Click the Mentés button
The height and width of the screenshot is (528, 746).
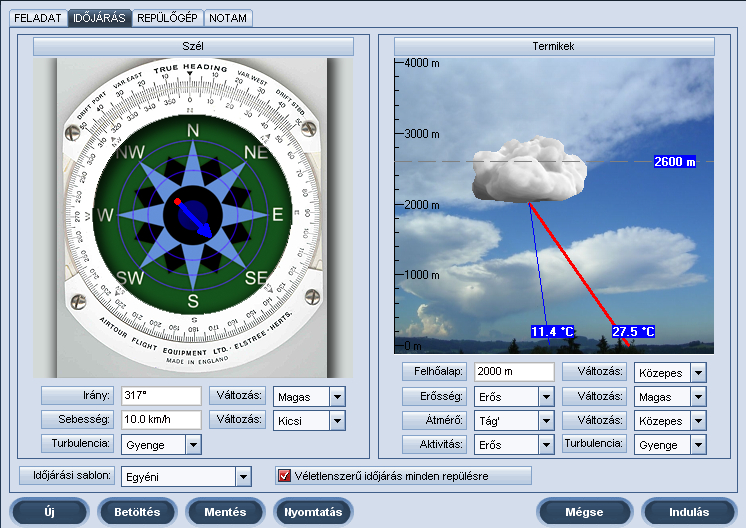click(x=225, y=512)
